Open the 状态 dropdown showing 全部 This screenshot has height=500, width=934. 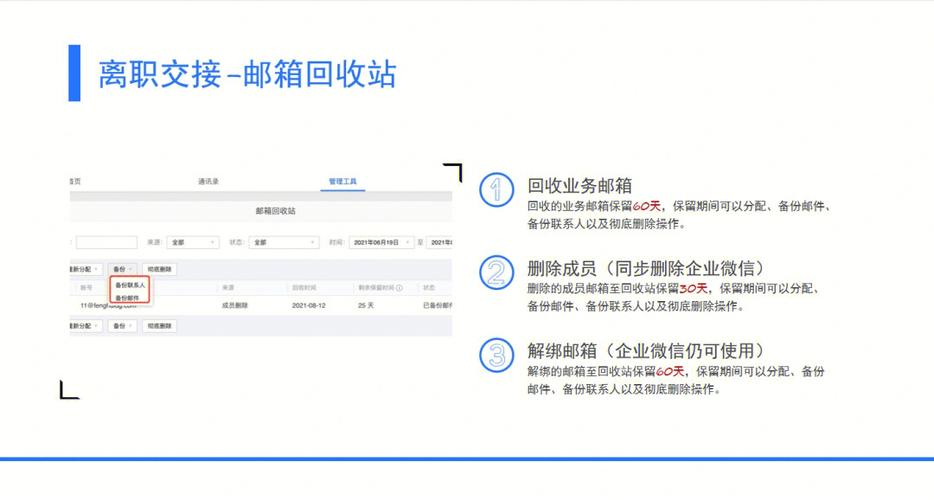pos(284,243)
